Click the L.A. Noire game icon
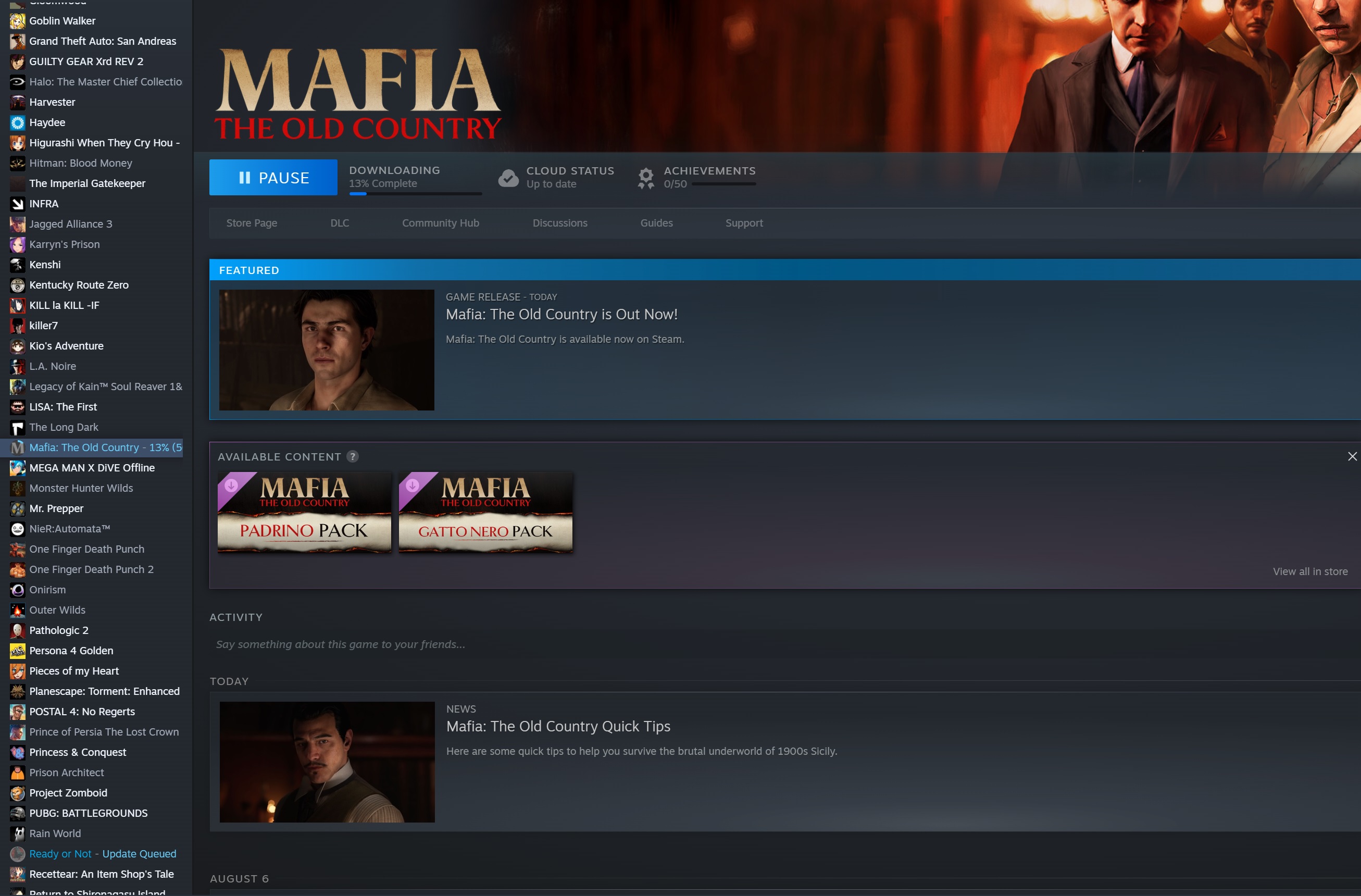Screen dimensions: 1361x896 pyautogui.click(x=18, y=366)
